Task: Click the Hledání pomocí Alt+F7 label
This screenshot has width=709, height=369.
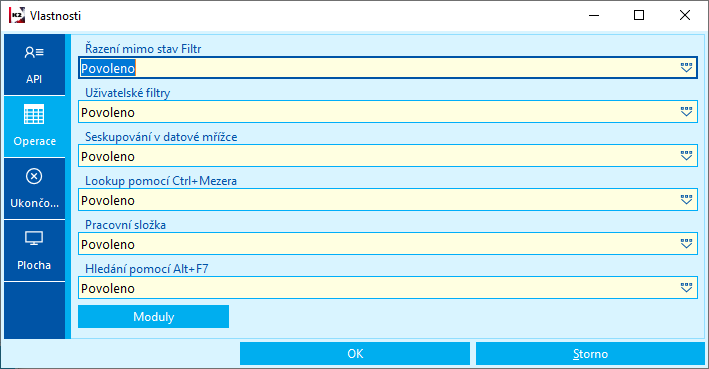Action: pyautogui.click(x=147, y=269)
